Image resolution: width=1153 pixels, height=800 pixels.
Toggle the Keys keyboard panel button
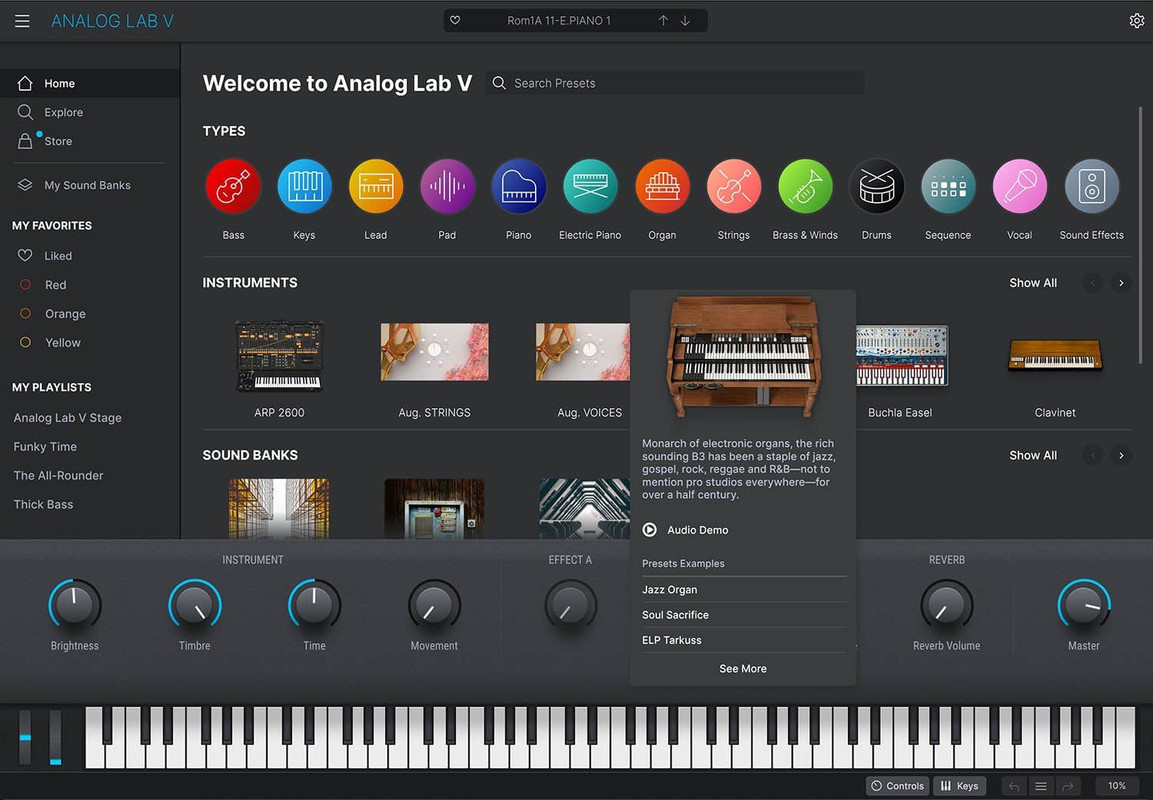pyautogui.click(x=960, y=786)
